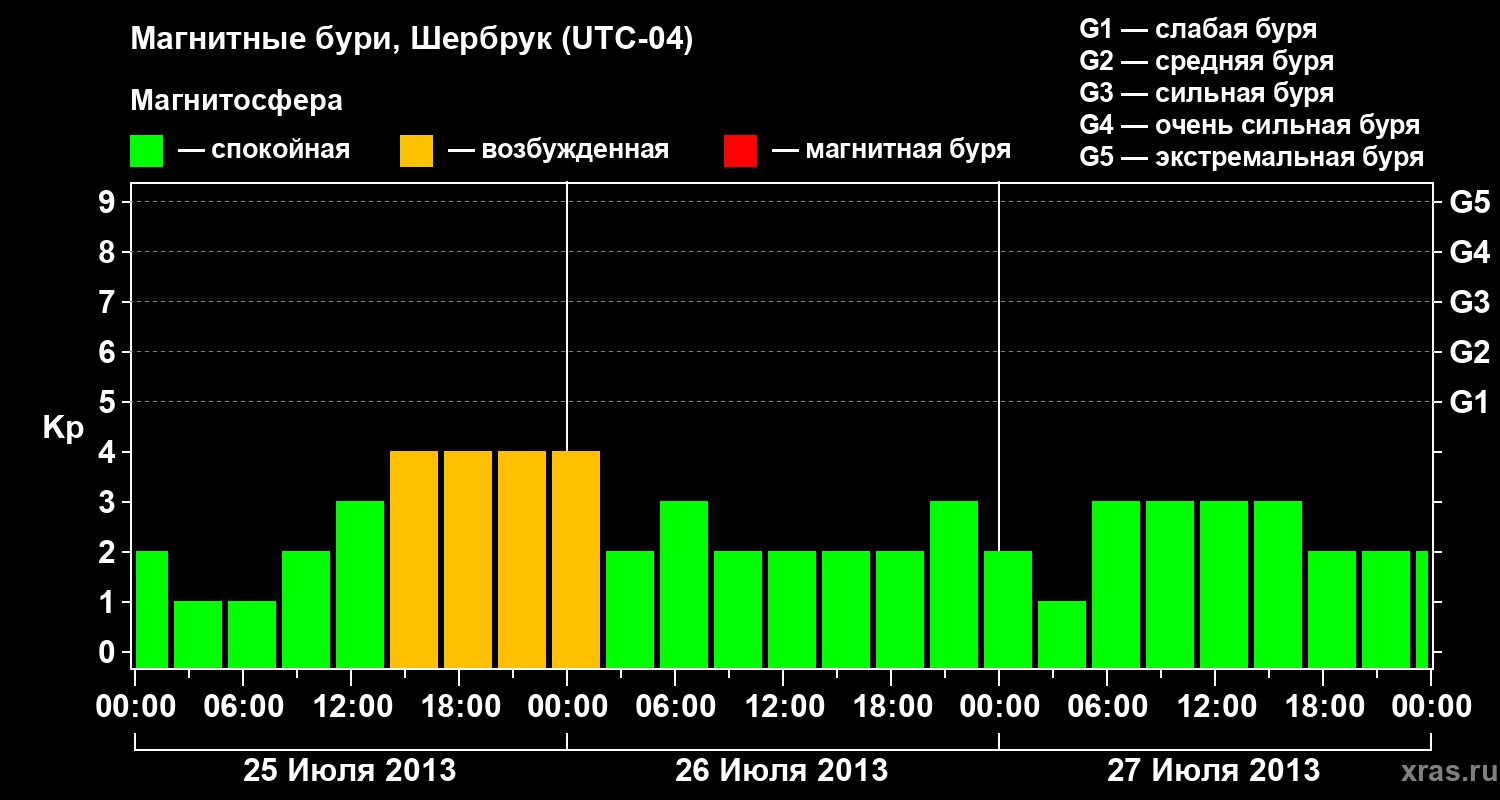Click the 'G5 — экстремальная буря' line
1500x800 pixels.
[x=1251, y=157]
